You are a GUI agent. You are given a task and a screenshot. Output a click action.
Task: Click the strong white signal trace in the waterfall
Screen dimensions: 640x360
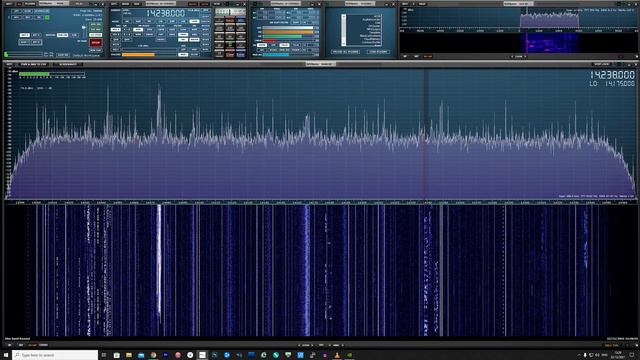tap(159, 261)
